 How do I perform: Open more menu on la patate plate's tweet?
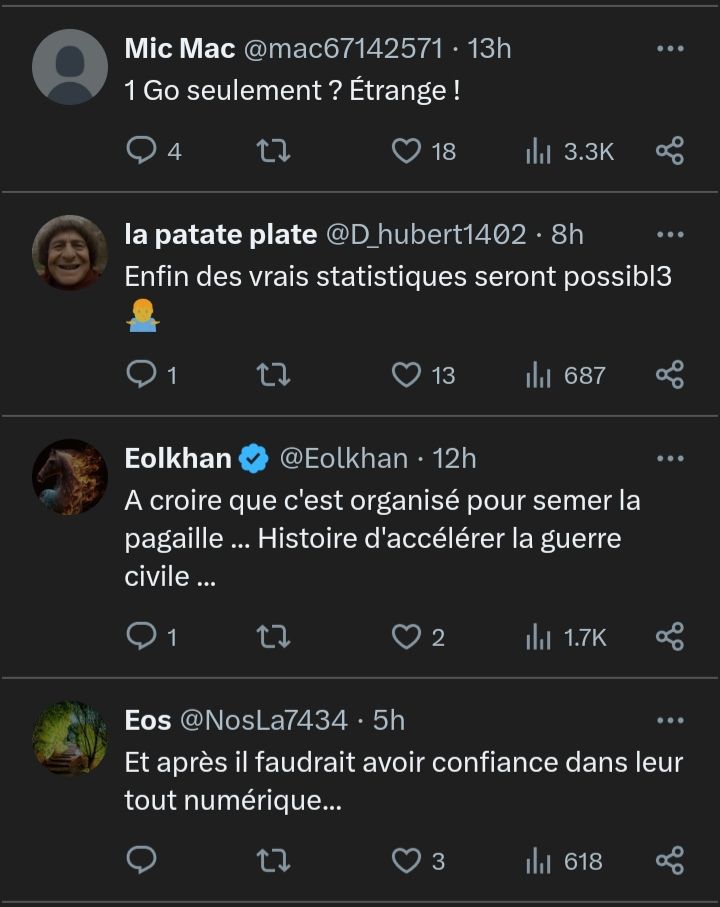pos(669,234)
